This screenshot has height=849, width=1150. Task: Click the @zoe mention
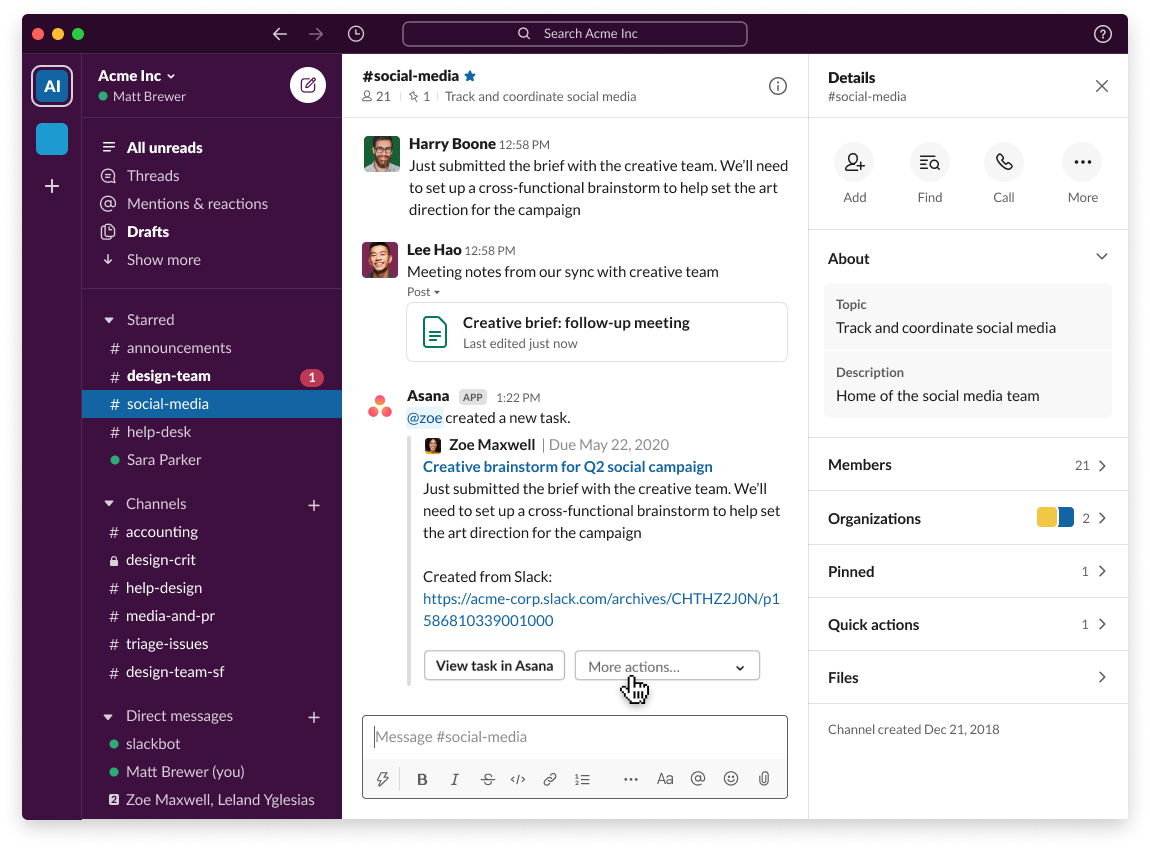pyautogui.click(x=425, y=418)
